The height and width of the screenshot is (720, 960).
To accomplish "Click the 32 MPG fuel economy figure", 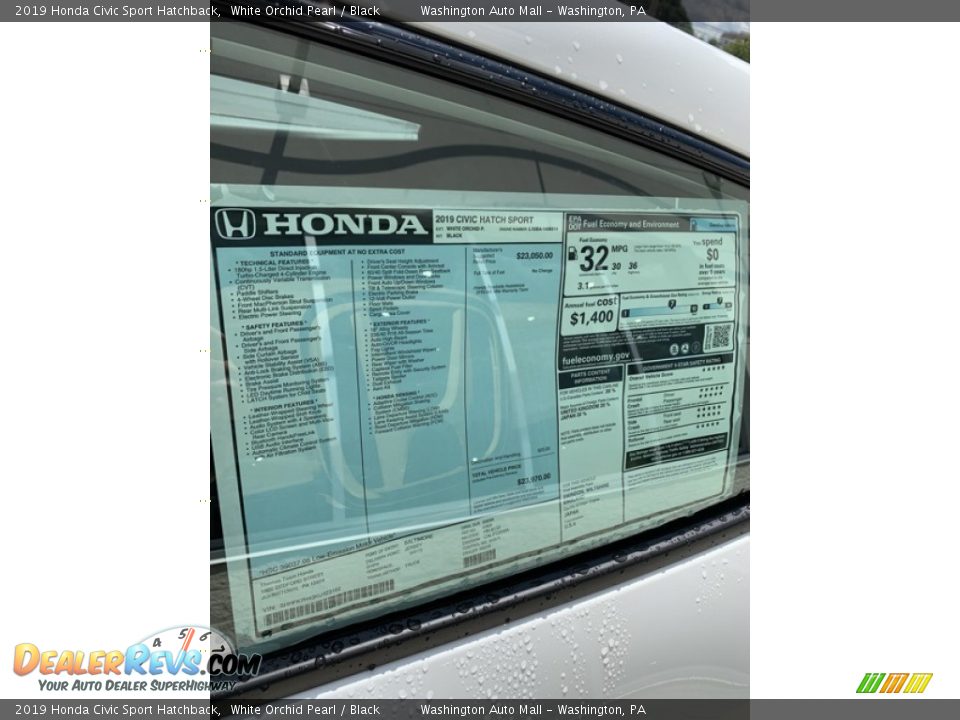I will pyautogui.click(x=594, y=258).
